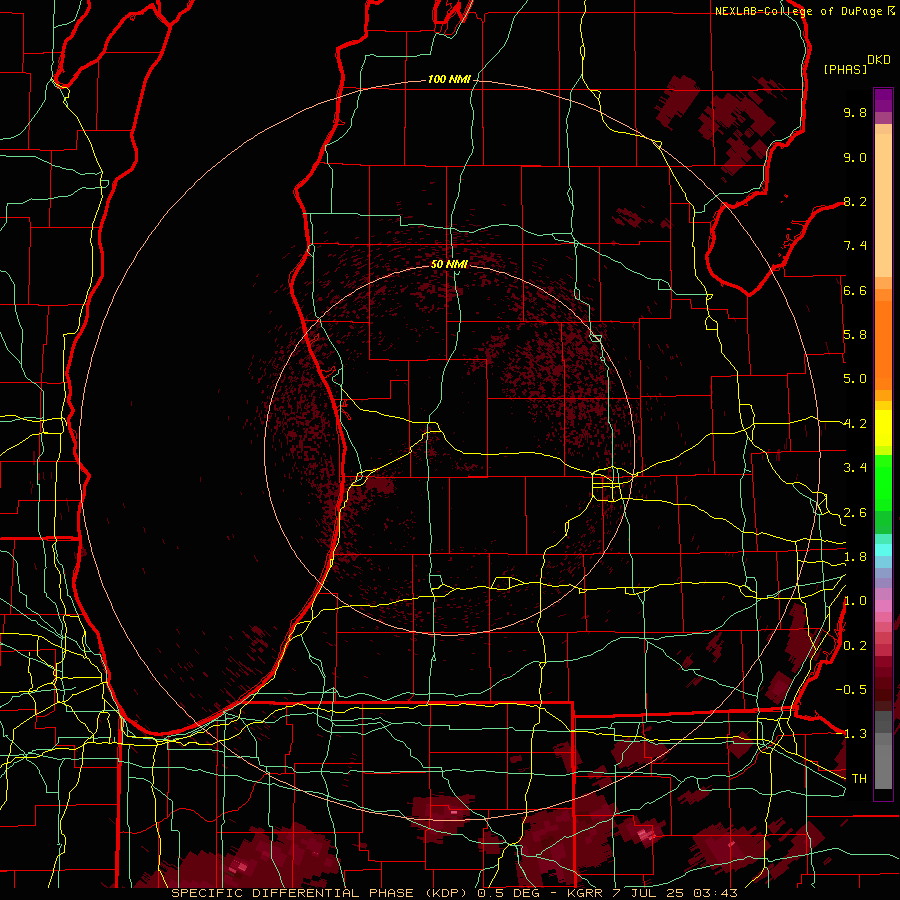Select the -0.5 scale value

pyautogui.click(x=851, y=690)
